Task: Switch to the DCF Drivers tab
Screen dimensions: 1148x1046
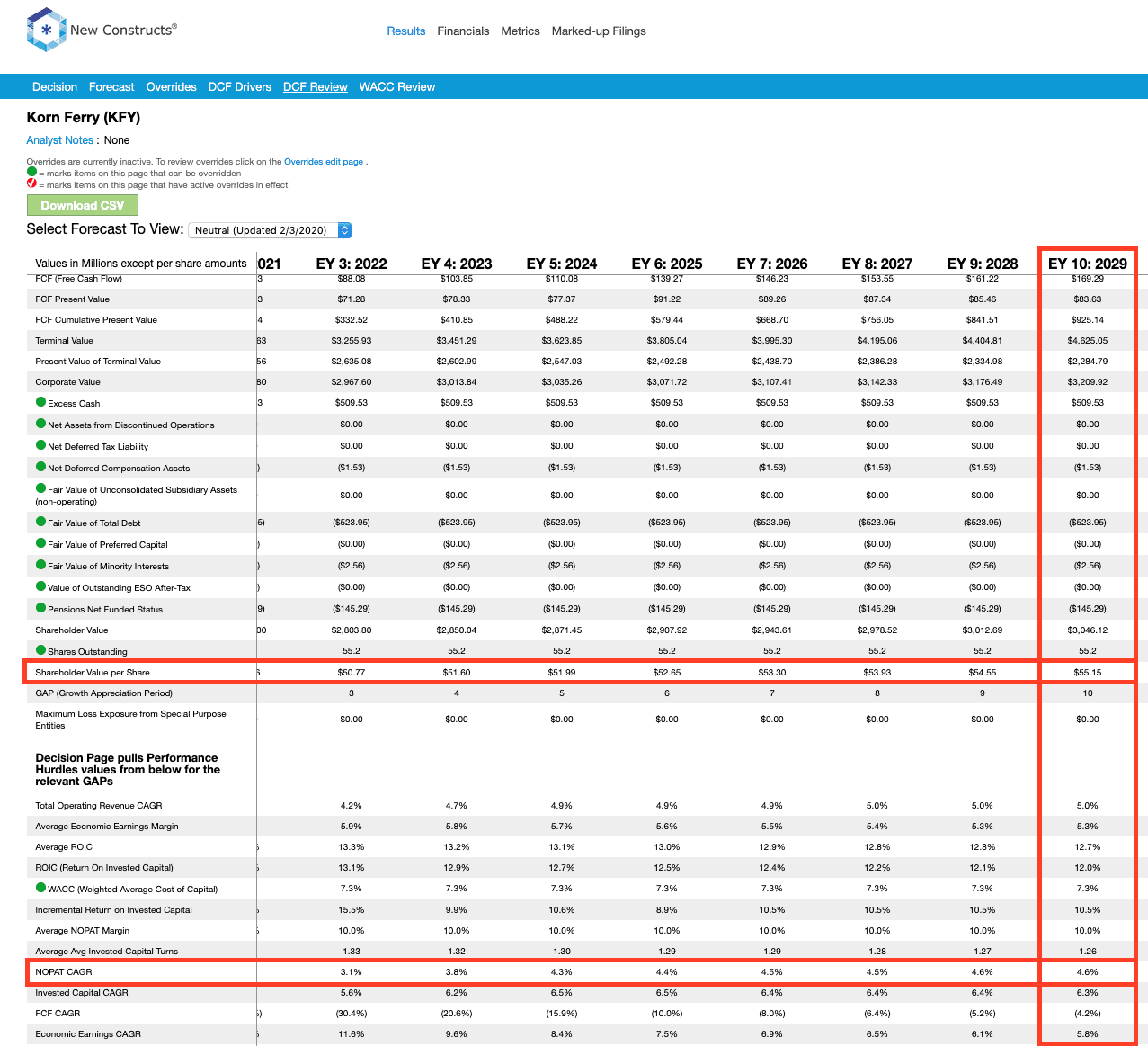Action: click(x=240, y=87)
